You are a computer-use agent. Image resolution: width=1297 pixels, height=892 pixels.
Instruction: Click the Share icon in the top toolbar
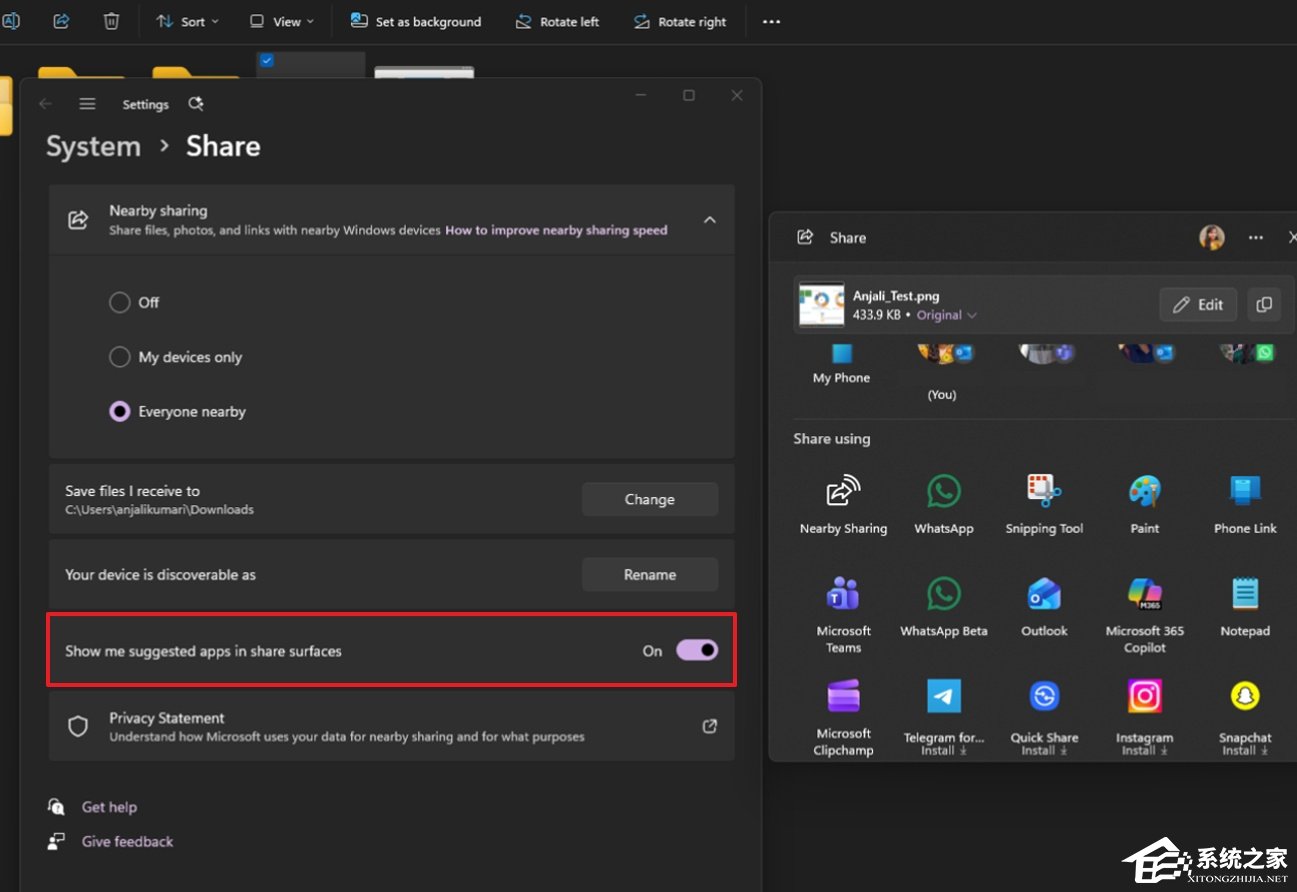pyautogui.click(x=61, y=21)
